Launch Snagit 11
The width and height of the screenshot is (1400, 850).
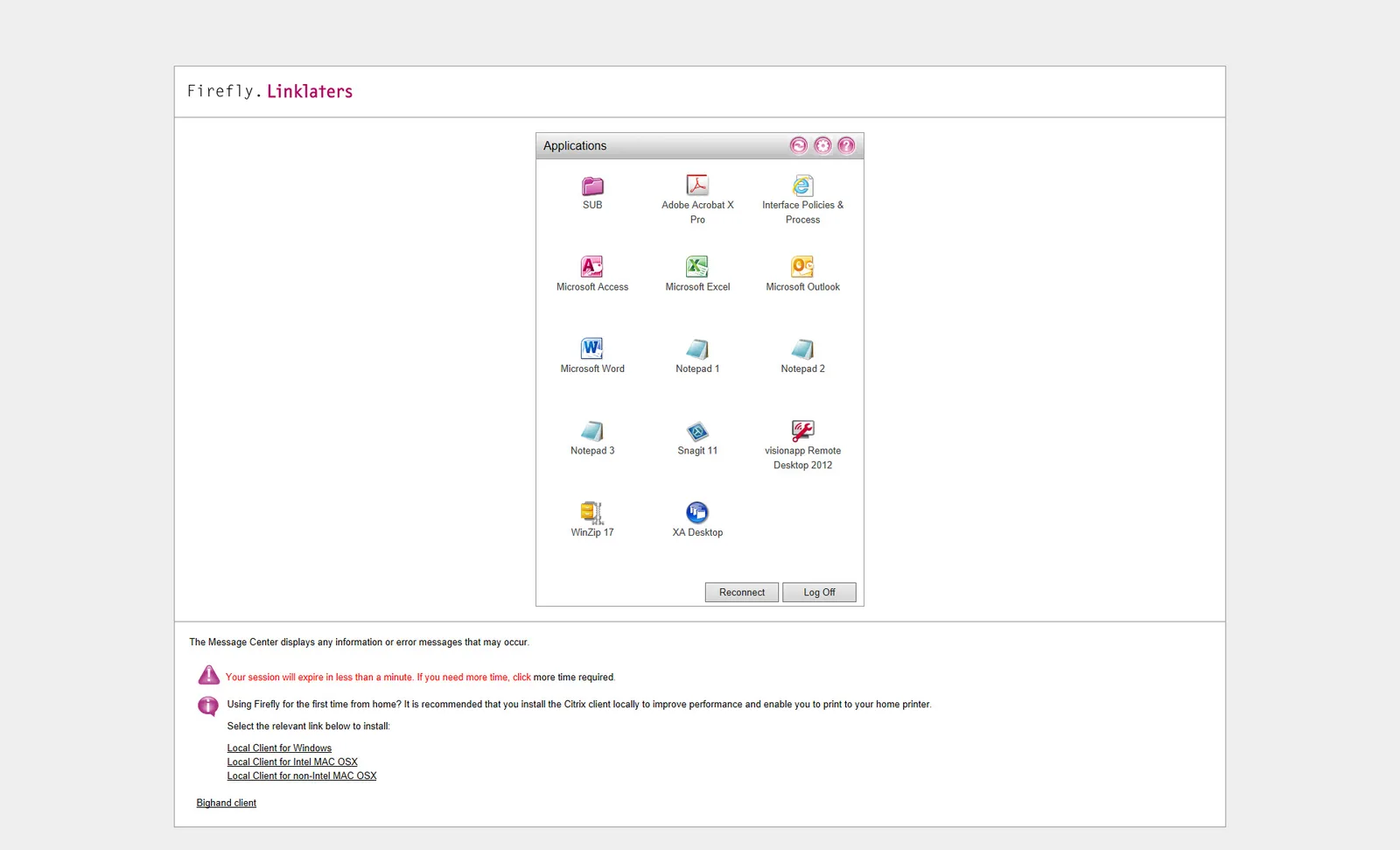click(697, 438)
